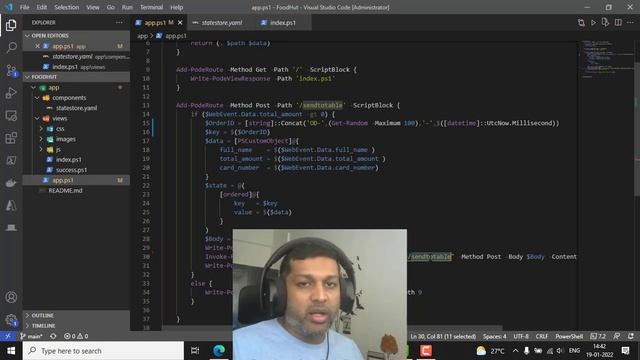Screen dimensions: 640x360
Task: Collapse the FOODHUT folder section
Action: pos(76,77)
